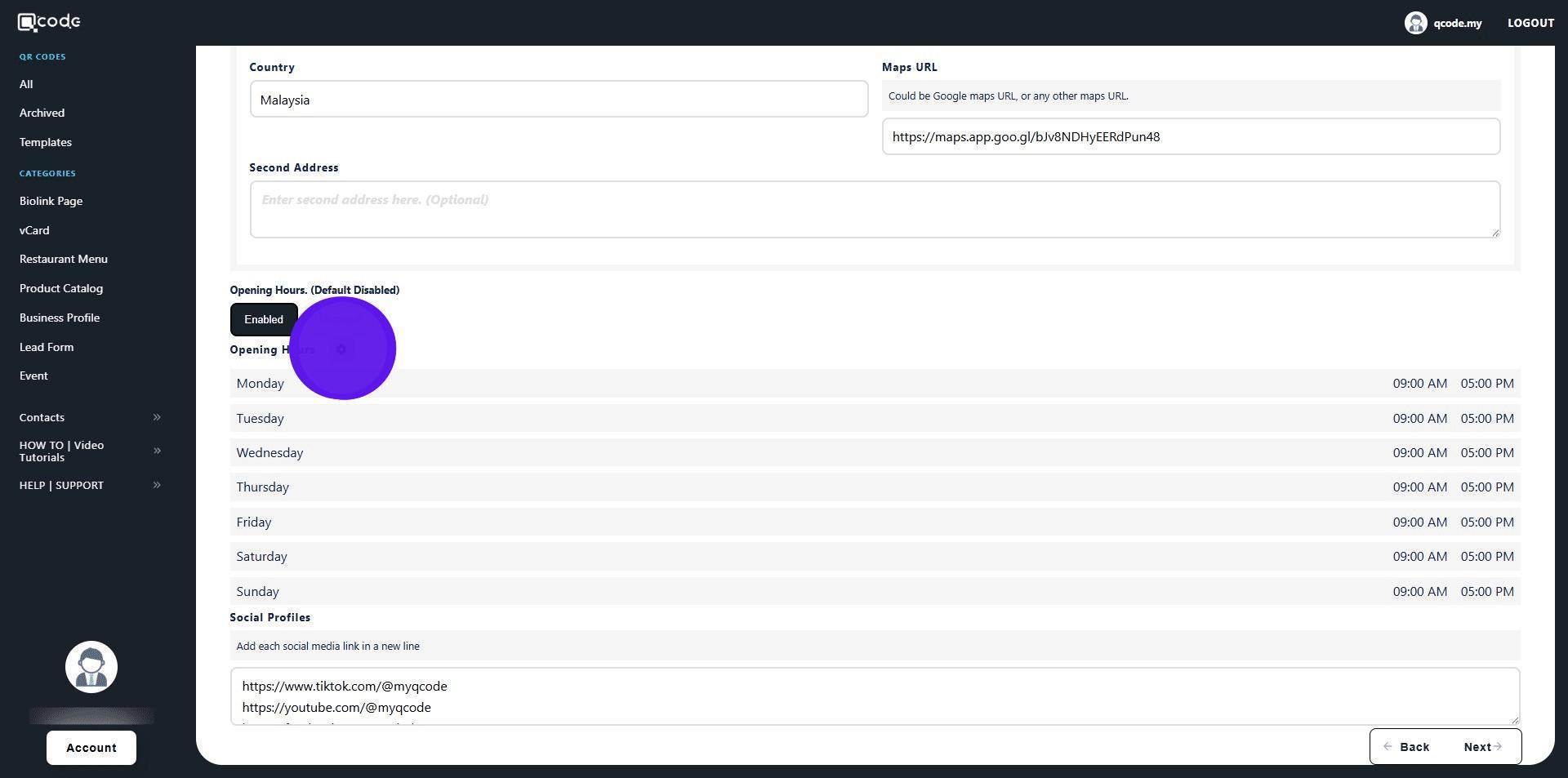Go Back to the previous step
Image resolution: width=1568 pixels, height=778 pixels.
[1406, 747]
